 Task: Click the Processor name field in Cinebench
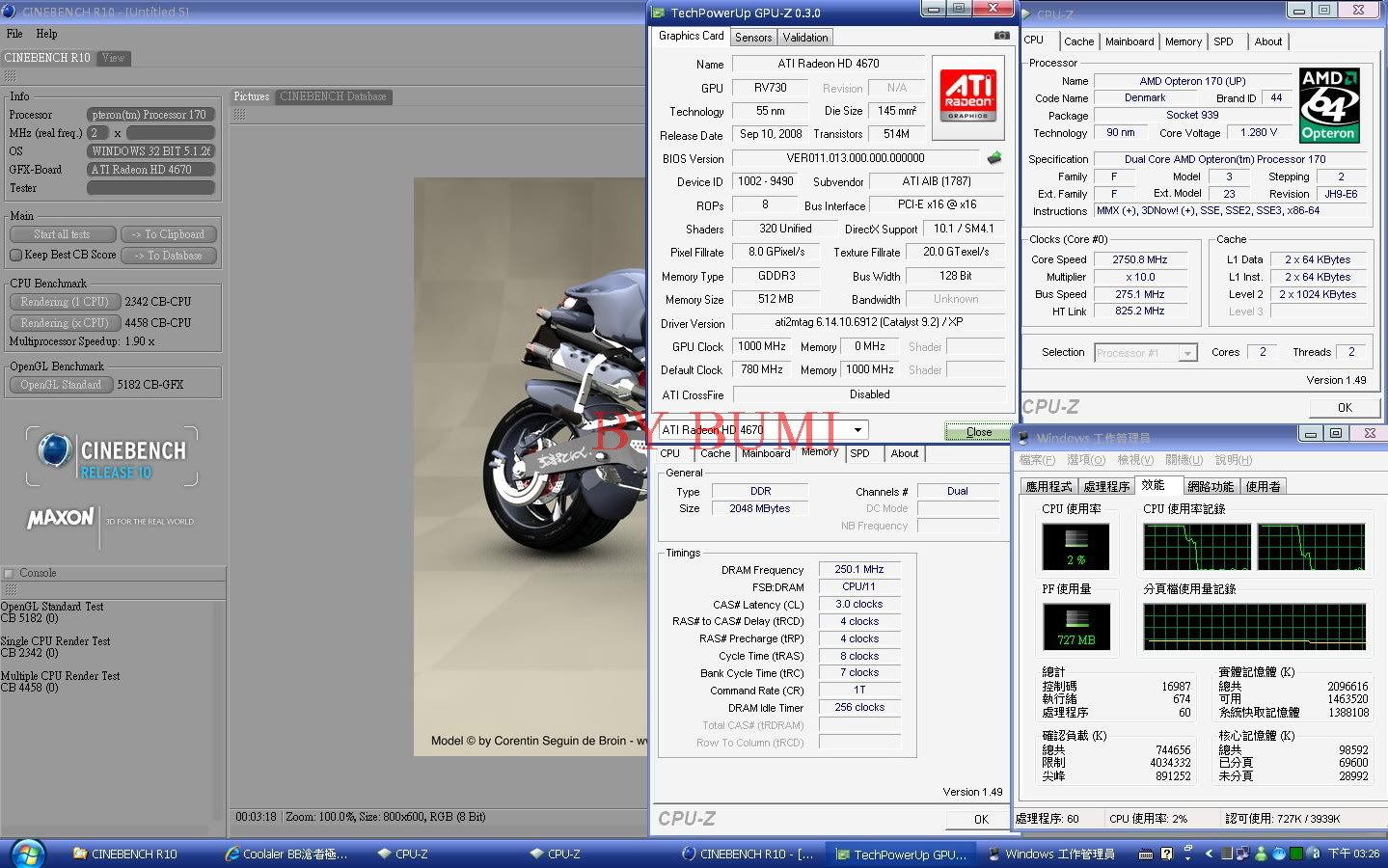point(150,115)
